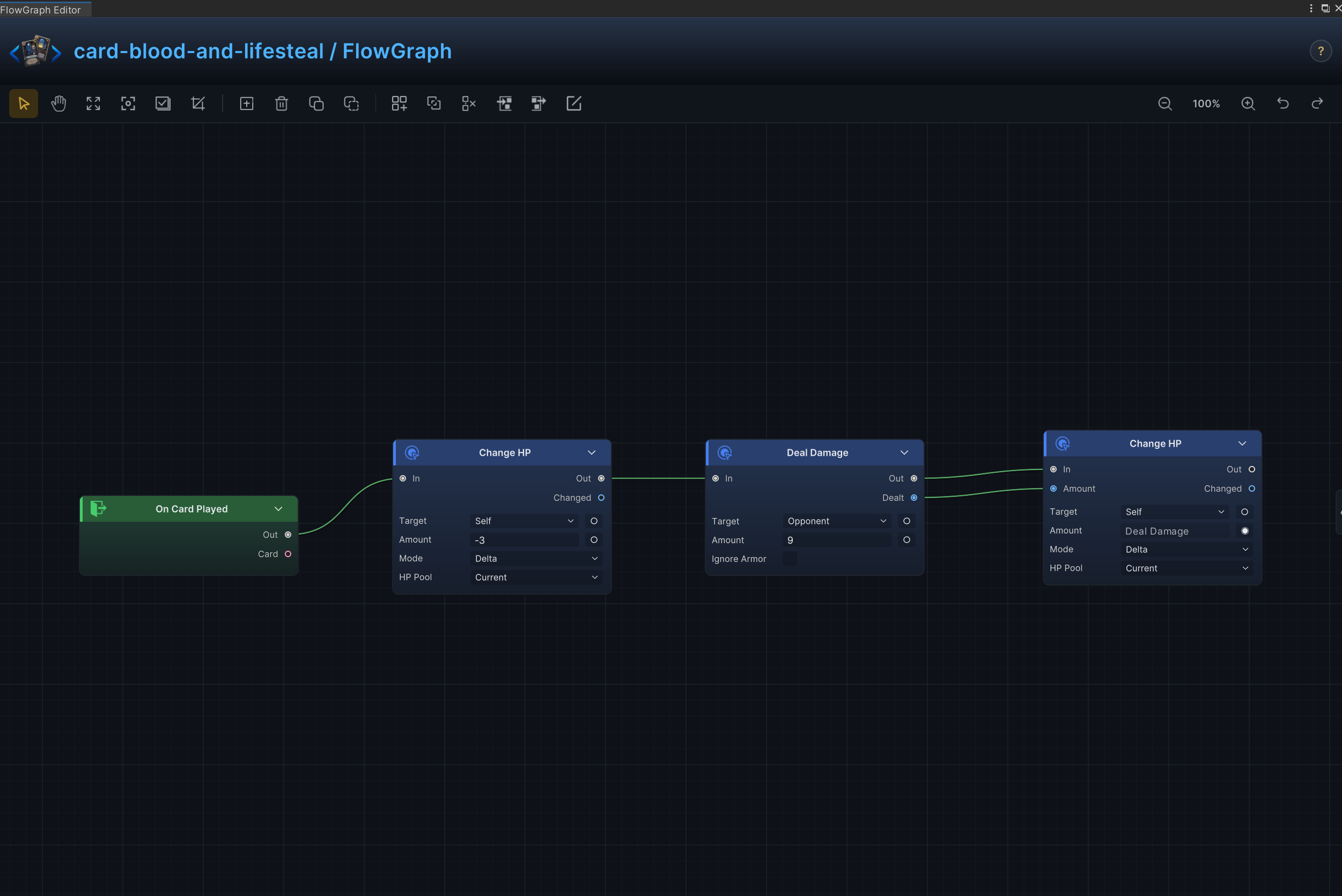1342x896 pixels.
Task: Click the zoom out magnifier
Action: click(x=1165, y=103)
